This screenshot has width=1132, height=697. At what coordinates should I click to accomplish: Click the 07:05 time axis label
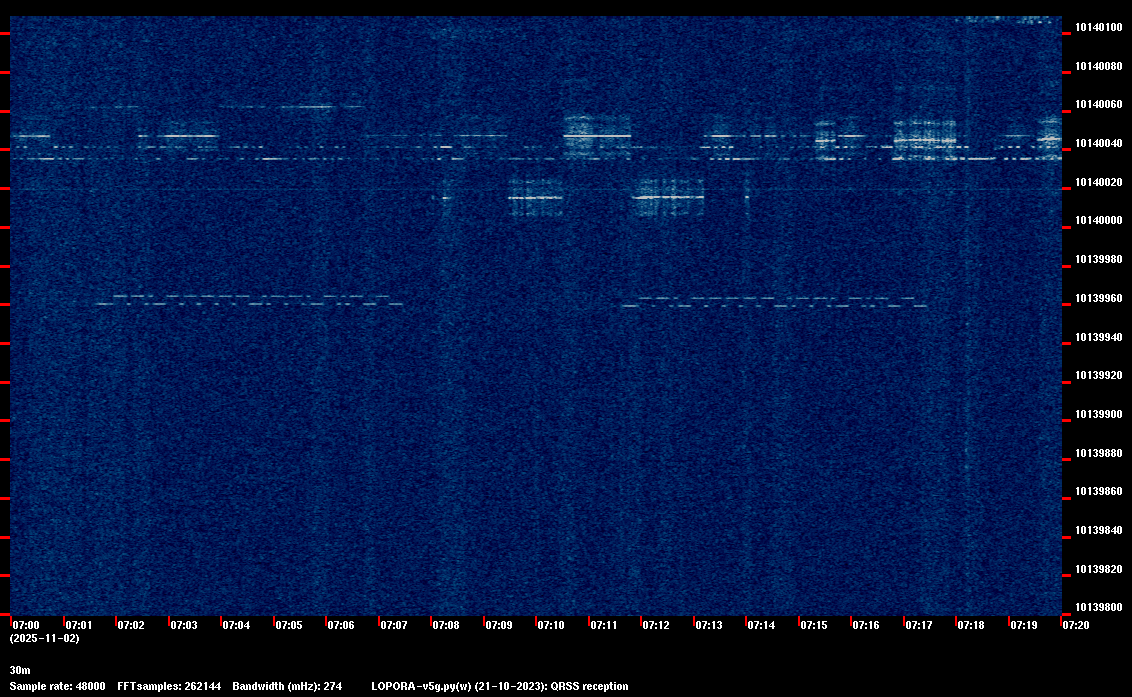click(x=289, y=625)
